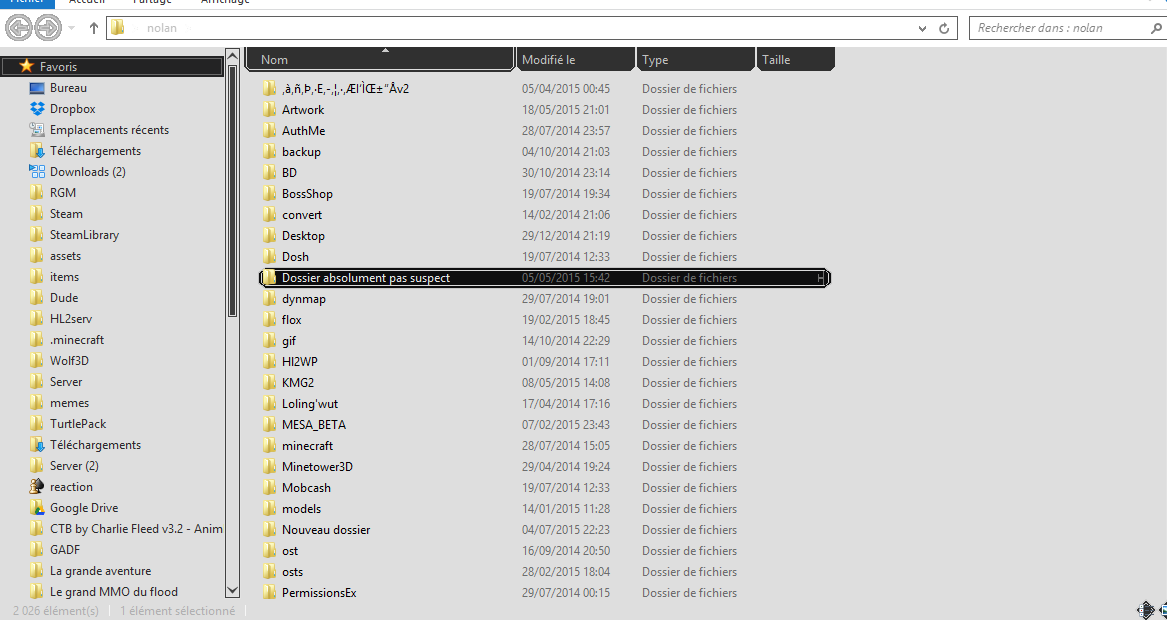Open Dropbox in the Favoris list

tap(72, 109)
